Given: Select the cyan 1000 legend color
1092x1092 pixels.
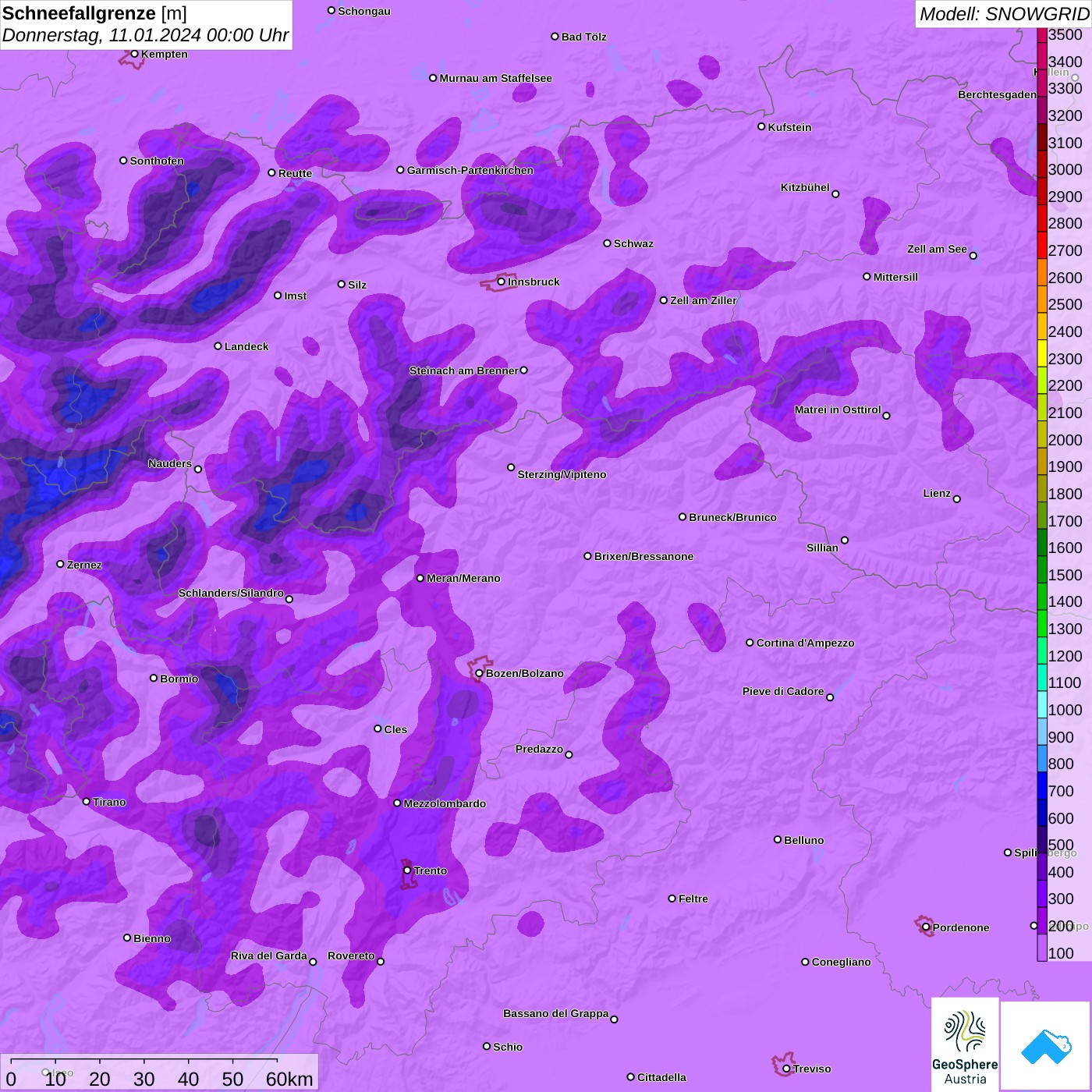Looking at the screenshot, I should (x=1042, y=704).
